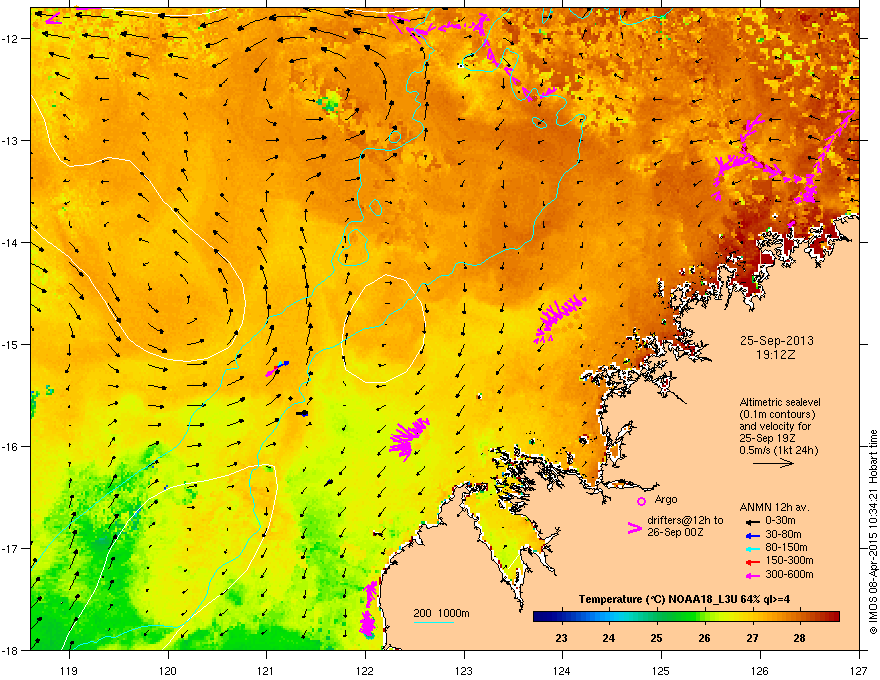Click the '19:12Z' time label

coord(776,355)
